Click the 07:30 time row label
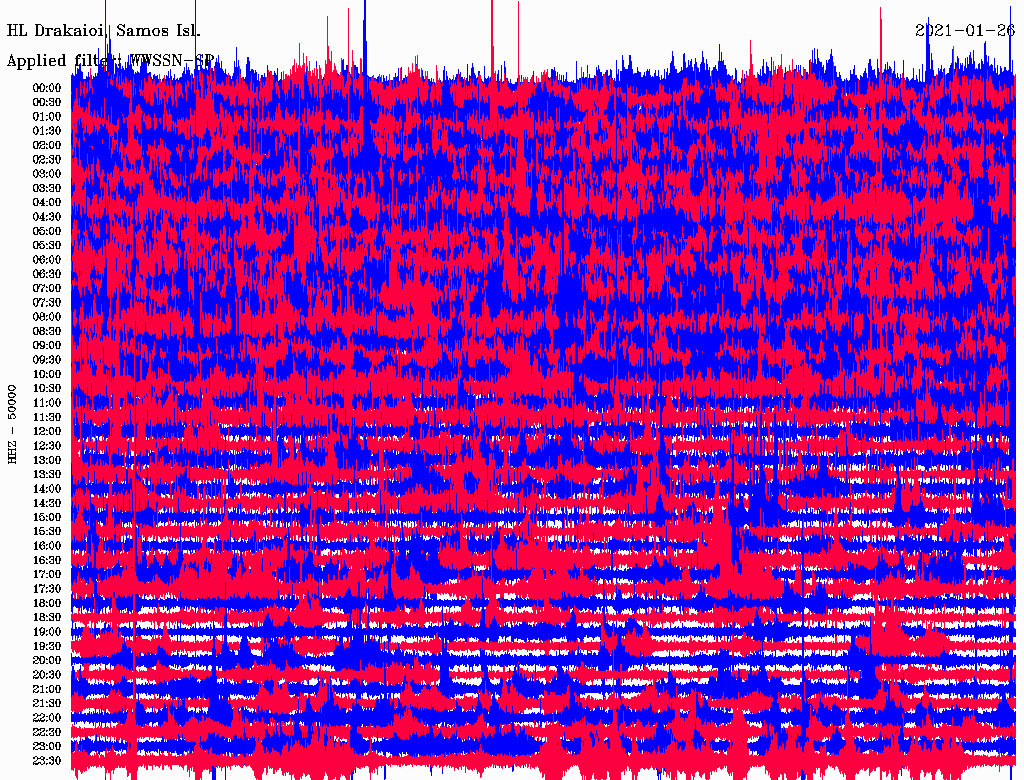 (47, 302)
